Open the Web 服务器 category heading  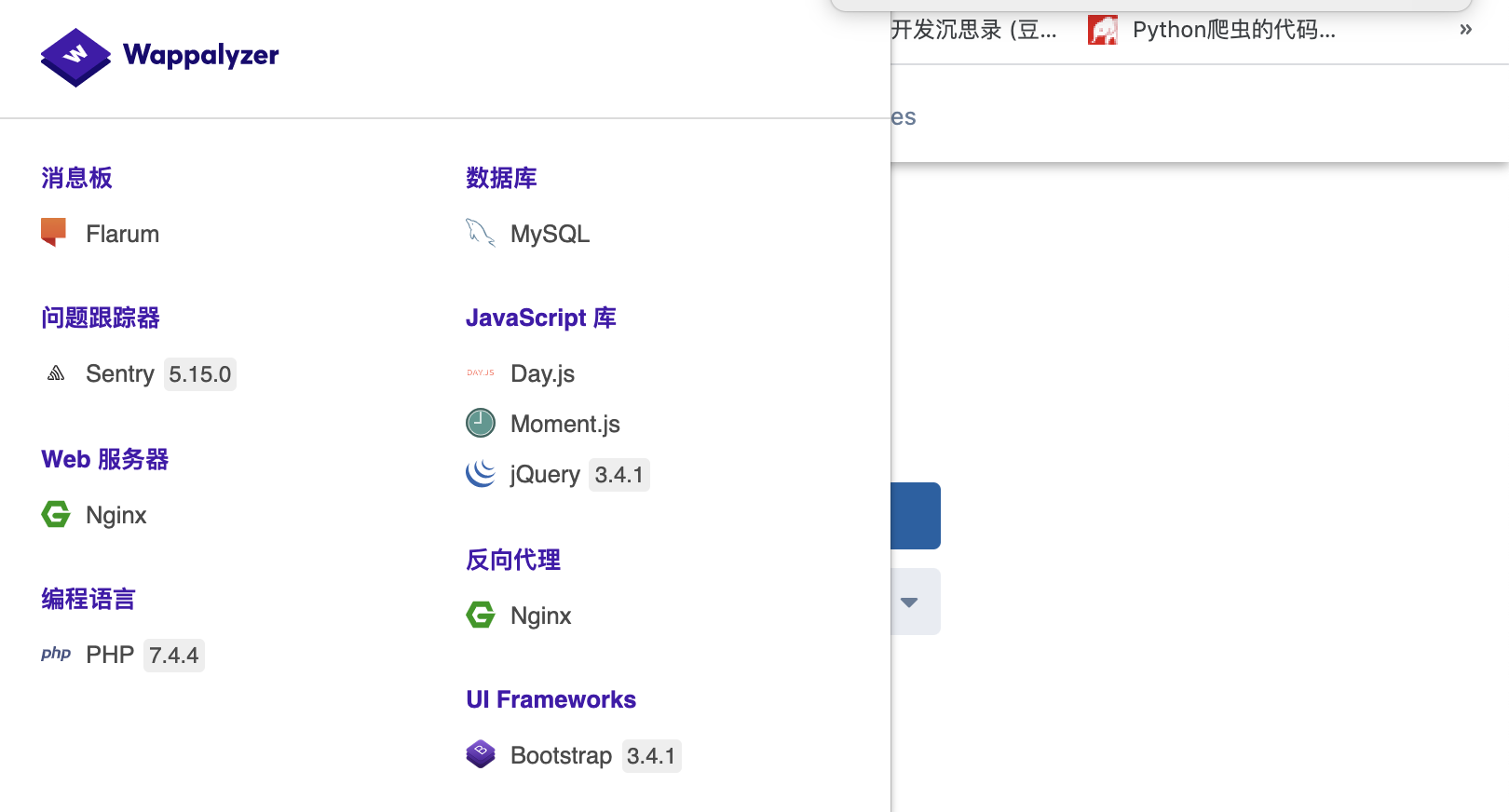tap(105, 459)
